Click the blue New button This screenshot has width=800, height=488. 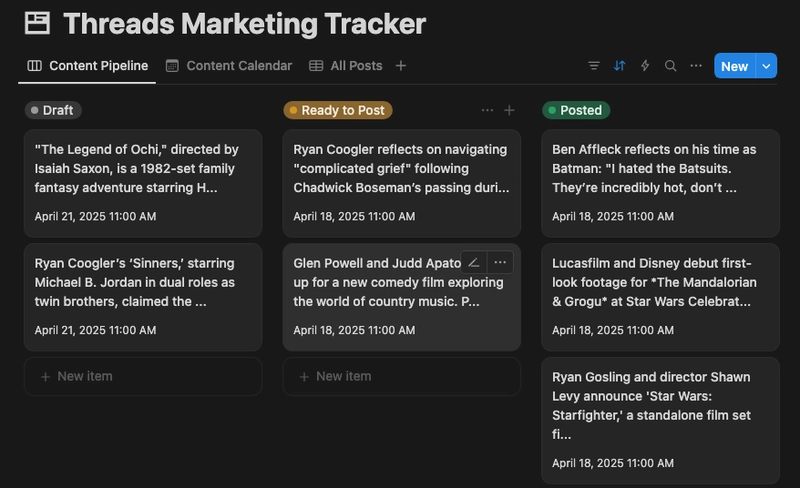pos(735,66)
